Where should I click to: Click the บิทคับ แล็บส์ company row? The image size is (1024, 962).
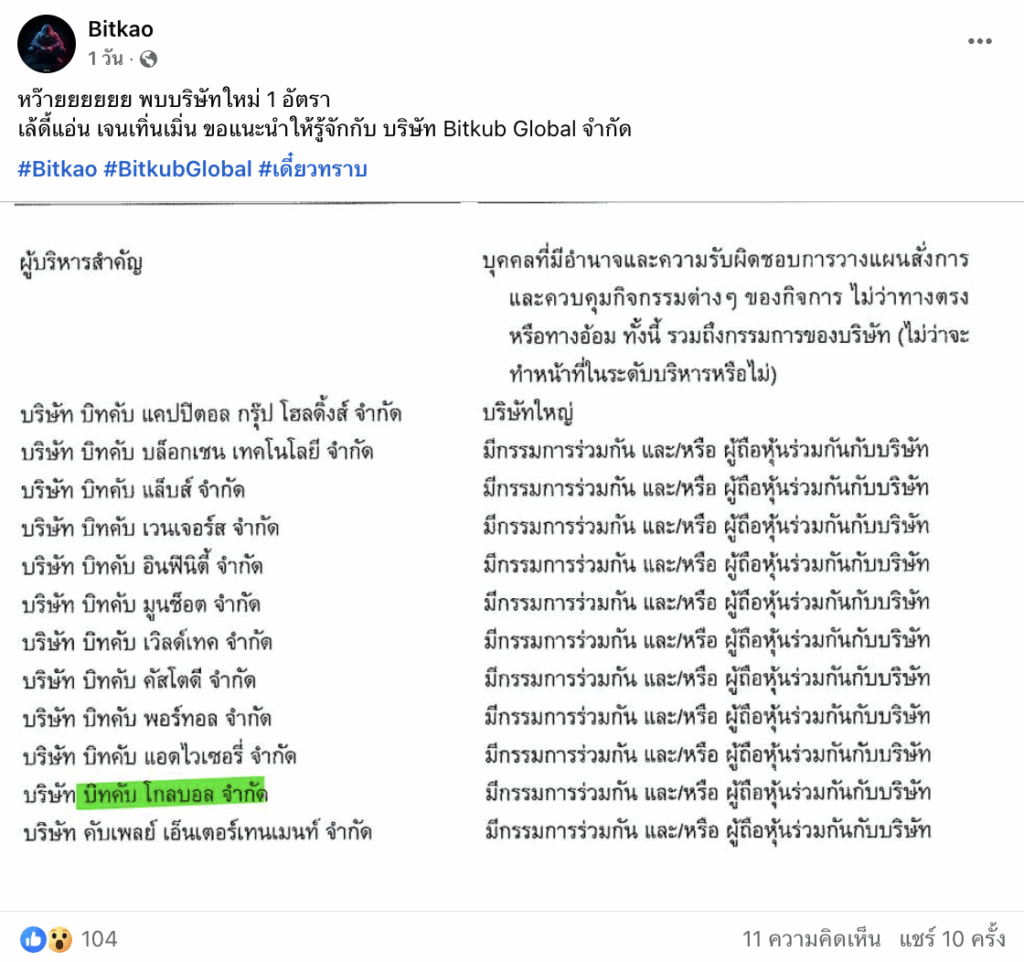(x=133, y=490)
